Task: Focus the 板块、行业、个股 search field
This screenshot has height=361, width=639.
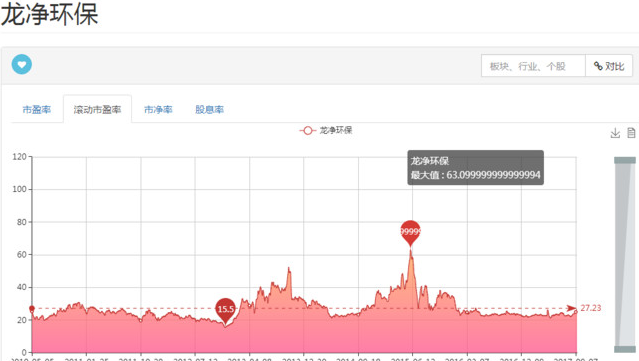Action: (533, 66)
